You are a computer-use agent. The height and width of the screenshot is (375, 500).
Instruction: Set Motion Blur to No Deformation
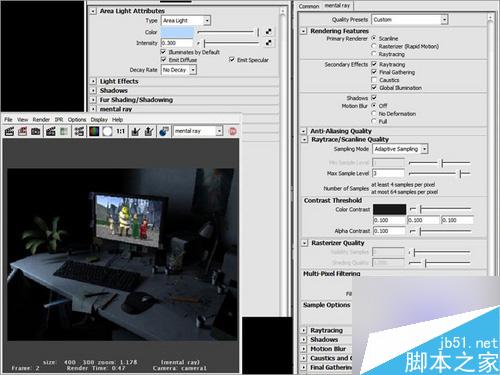[374, 113]
